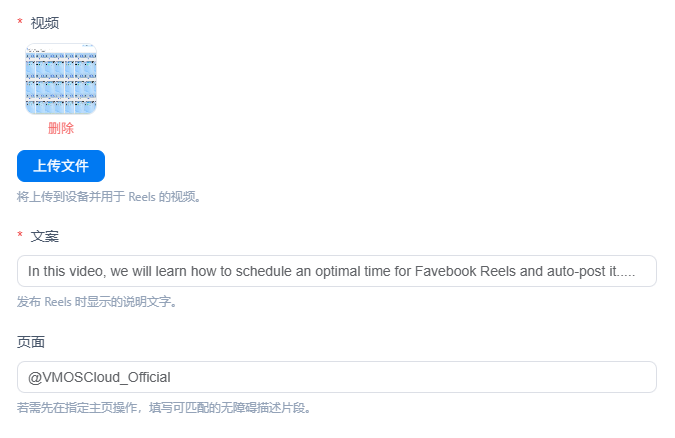Click the red asterisk beside 文案

(x=20, y=235)
